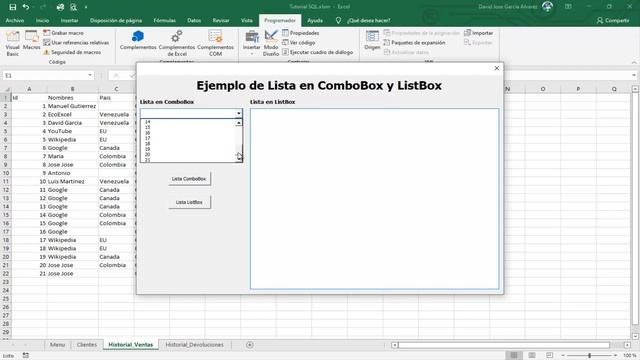
Task: Expand the Name Box dropdown
Action: click(x=90, y=76)
